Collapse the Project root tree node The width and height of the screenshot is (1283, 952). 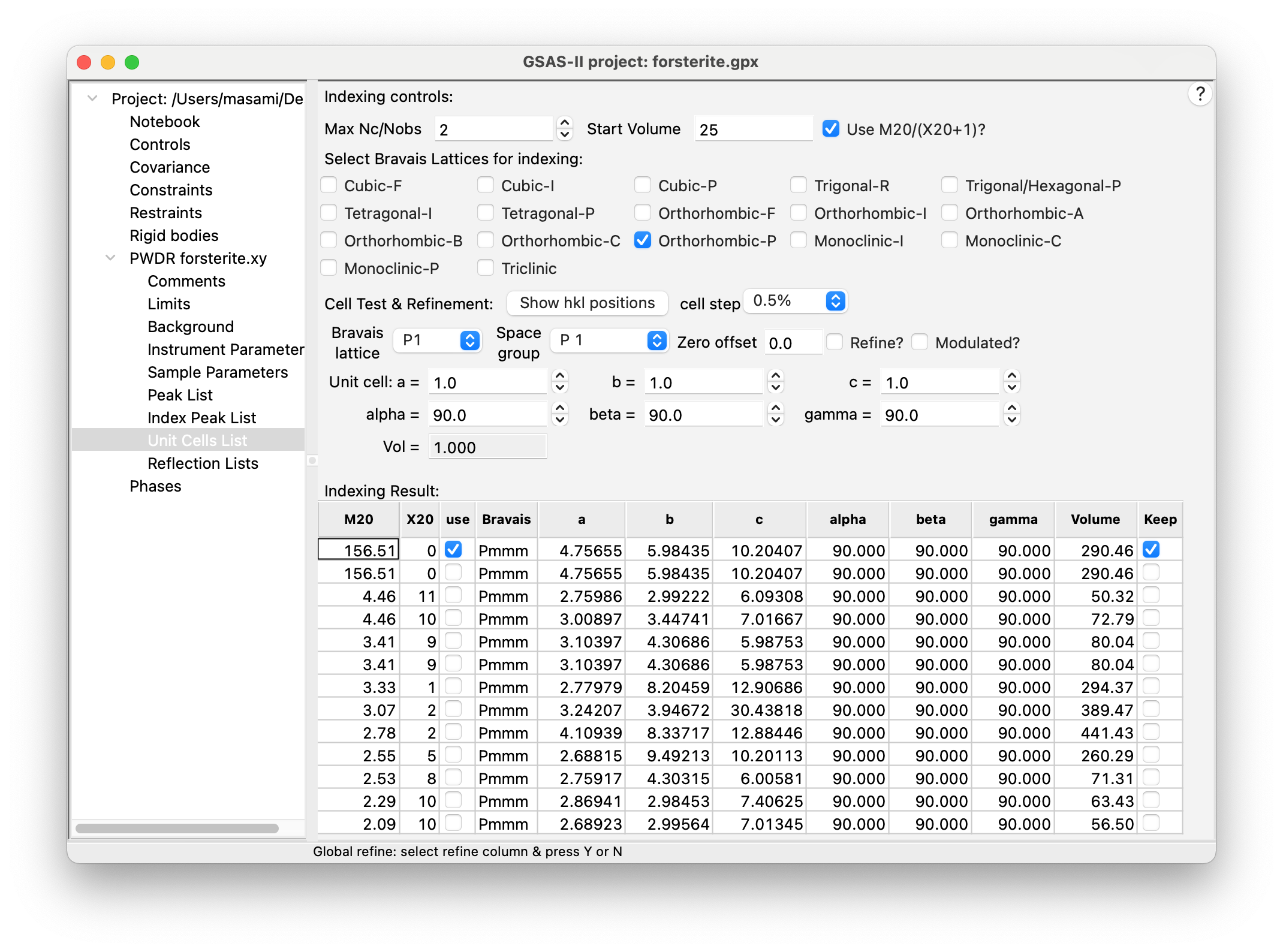(x=92, y=98)
